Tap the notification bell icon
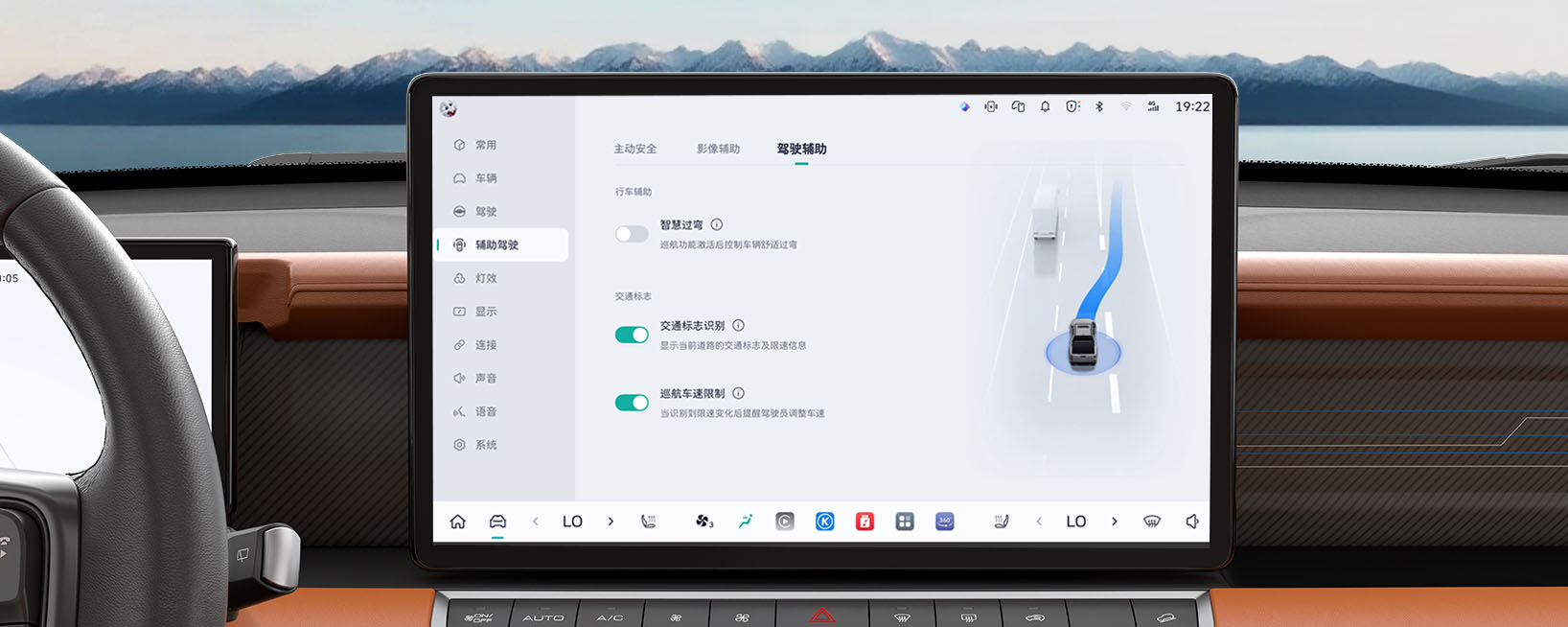Screen dimensions: 1568x627 tap(1045, 106)
